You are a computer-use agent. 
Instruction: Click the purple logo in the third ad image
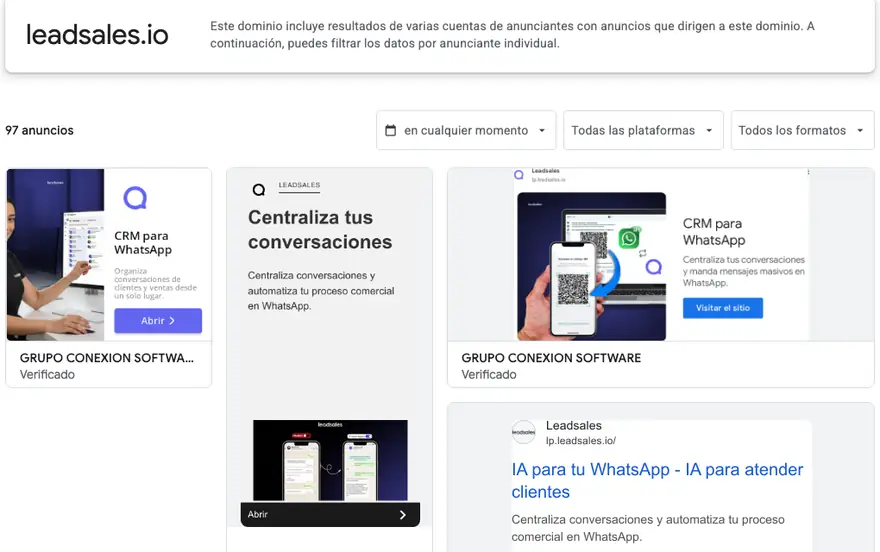coord(653,267)
